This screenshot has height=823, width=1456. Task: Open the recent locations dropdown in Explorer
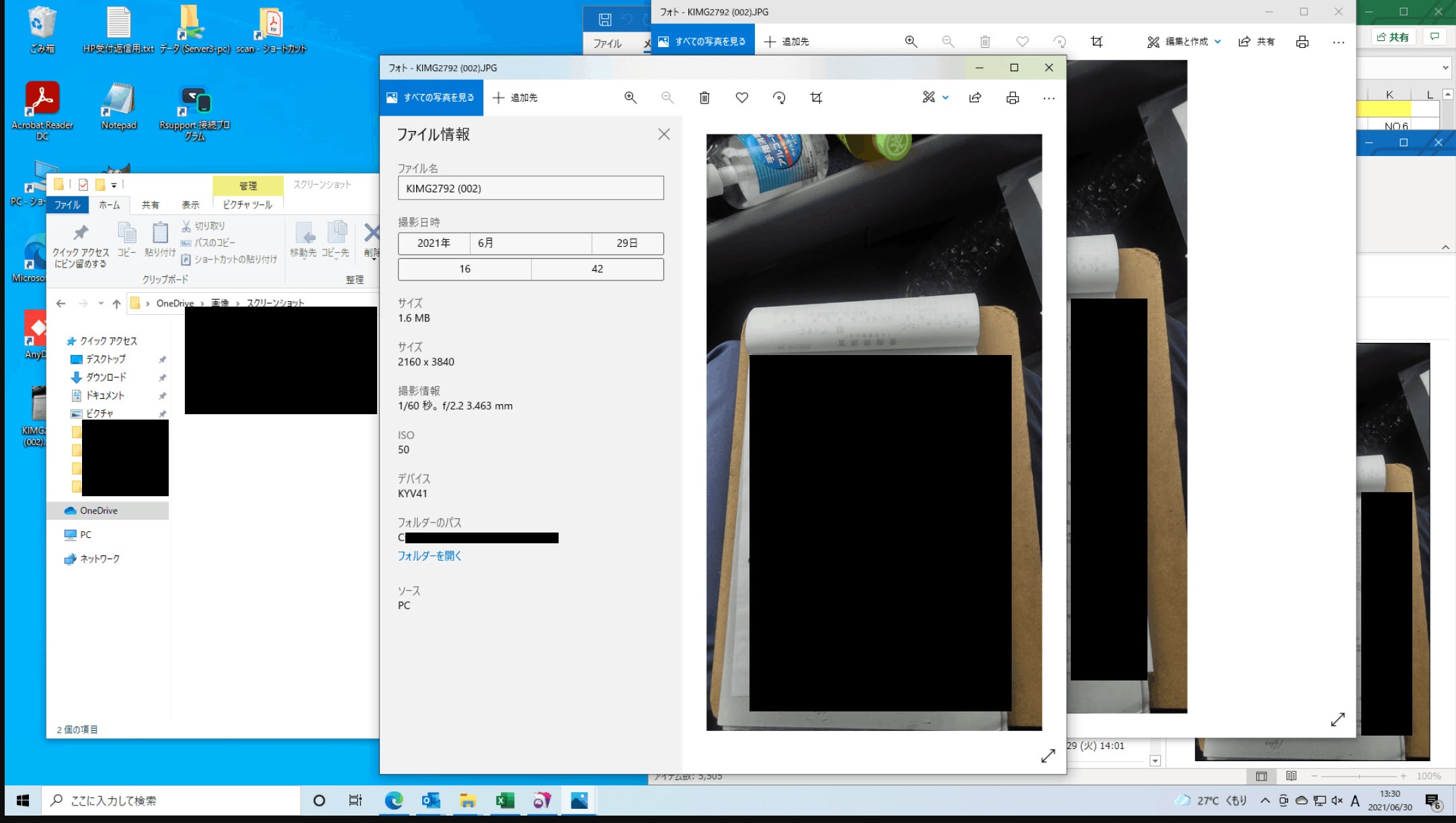101,303
